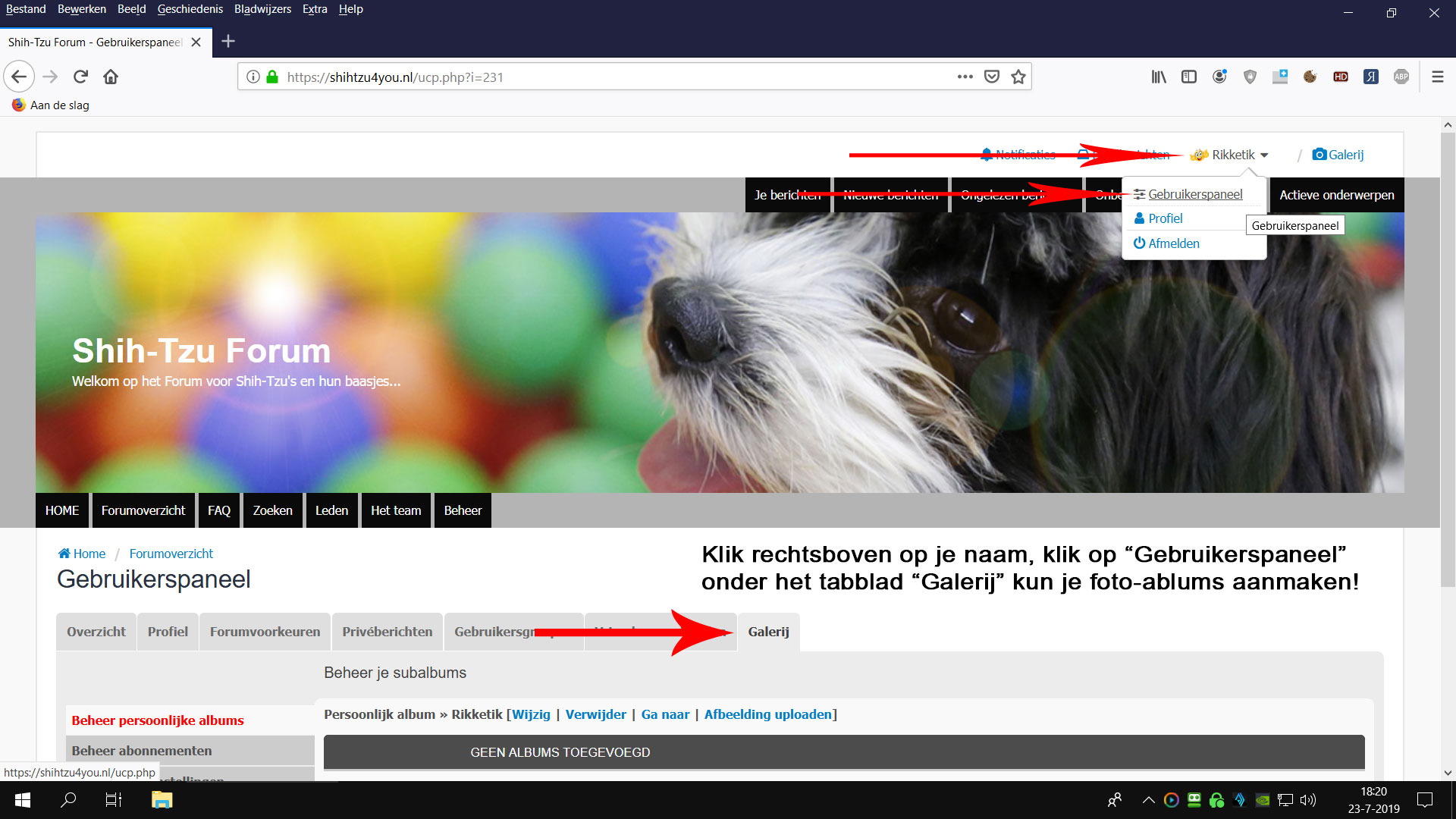Screen dimensions: 1456x819
Task: Open Windows File Explorer from taskbar
Action: [x=162, y=800]
